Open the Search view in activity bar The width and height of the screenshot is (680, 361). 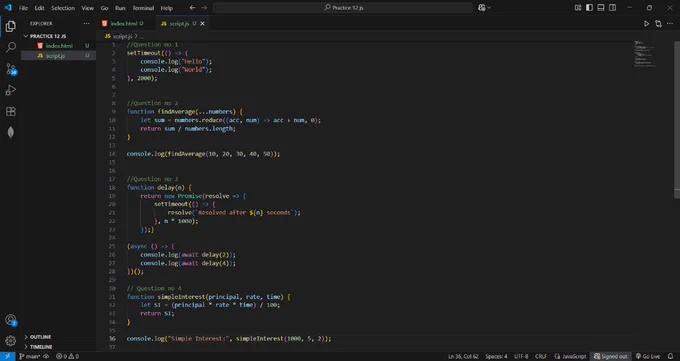pos(10,47)
